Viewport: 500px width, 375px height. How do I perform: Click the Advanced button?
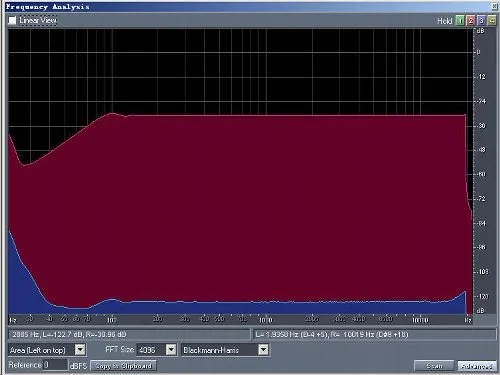[x=477, y=366]
